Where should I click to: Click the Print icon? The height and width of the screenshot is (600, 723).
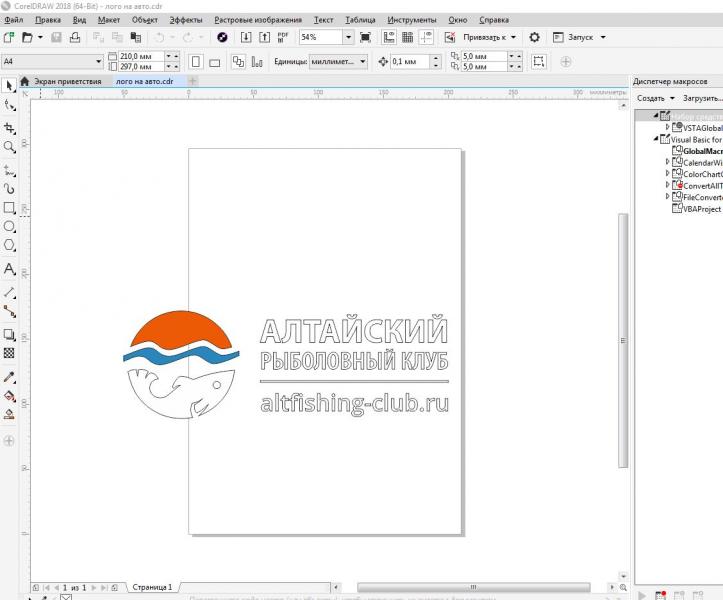(x=75, y=37)
